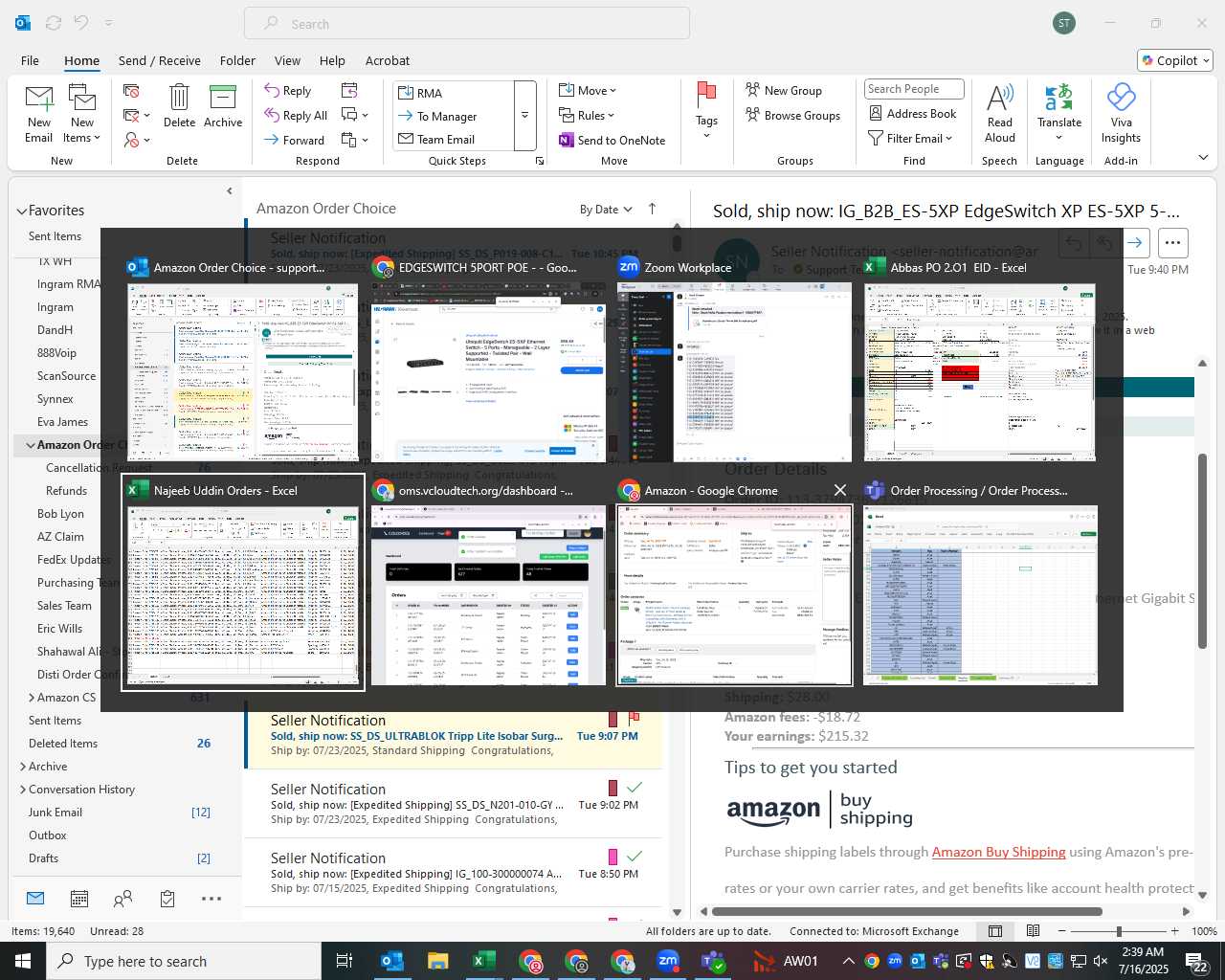Image resolution: width=1225 pixels, height=980 pixels.
Task: Switch to Calendar view in navigation bar
Action: (79, 899)
